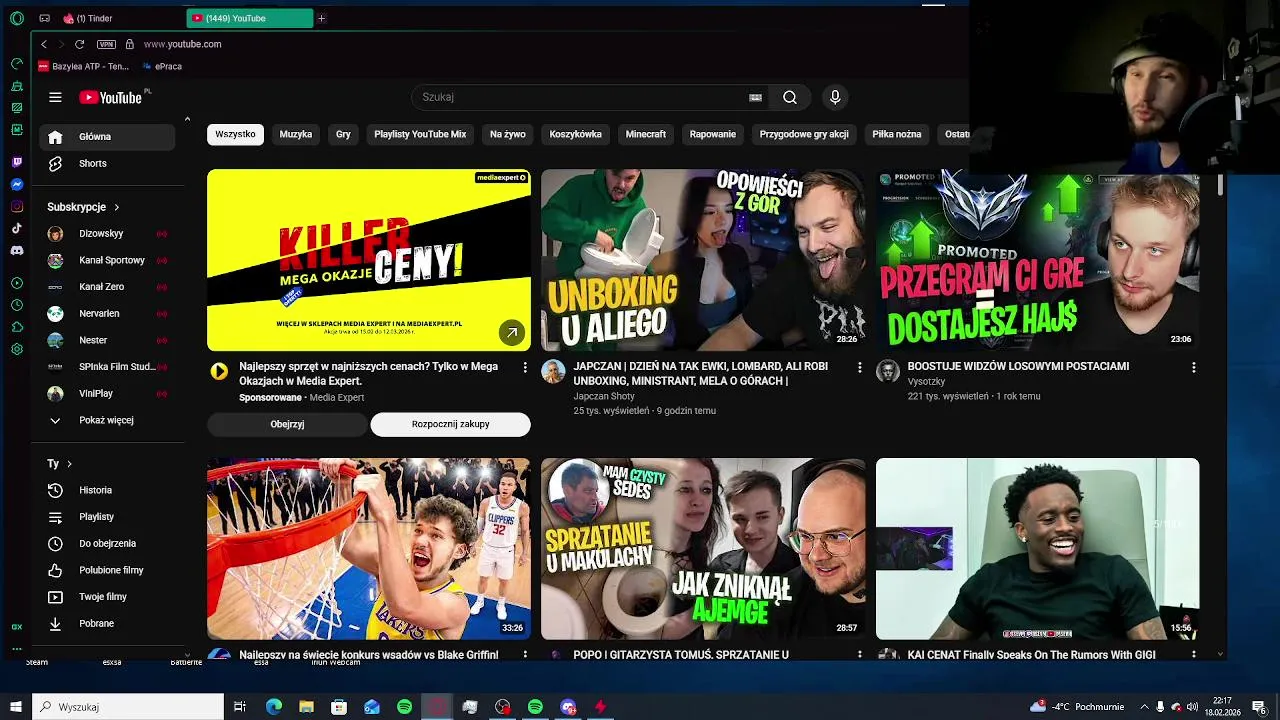The width and height of the screenshot is (1280, 720).
Task: Open options for the JAPCZAN video
Action: (x=859, y=368)
